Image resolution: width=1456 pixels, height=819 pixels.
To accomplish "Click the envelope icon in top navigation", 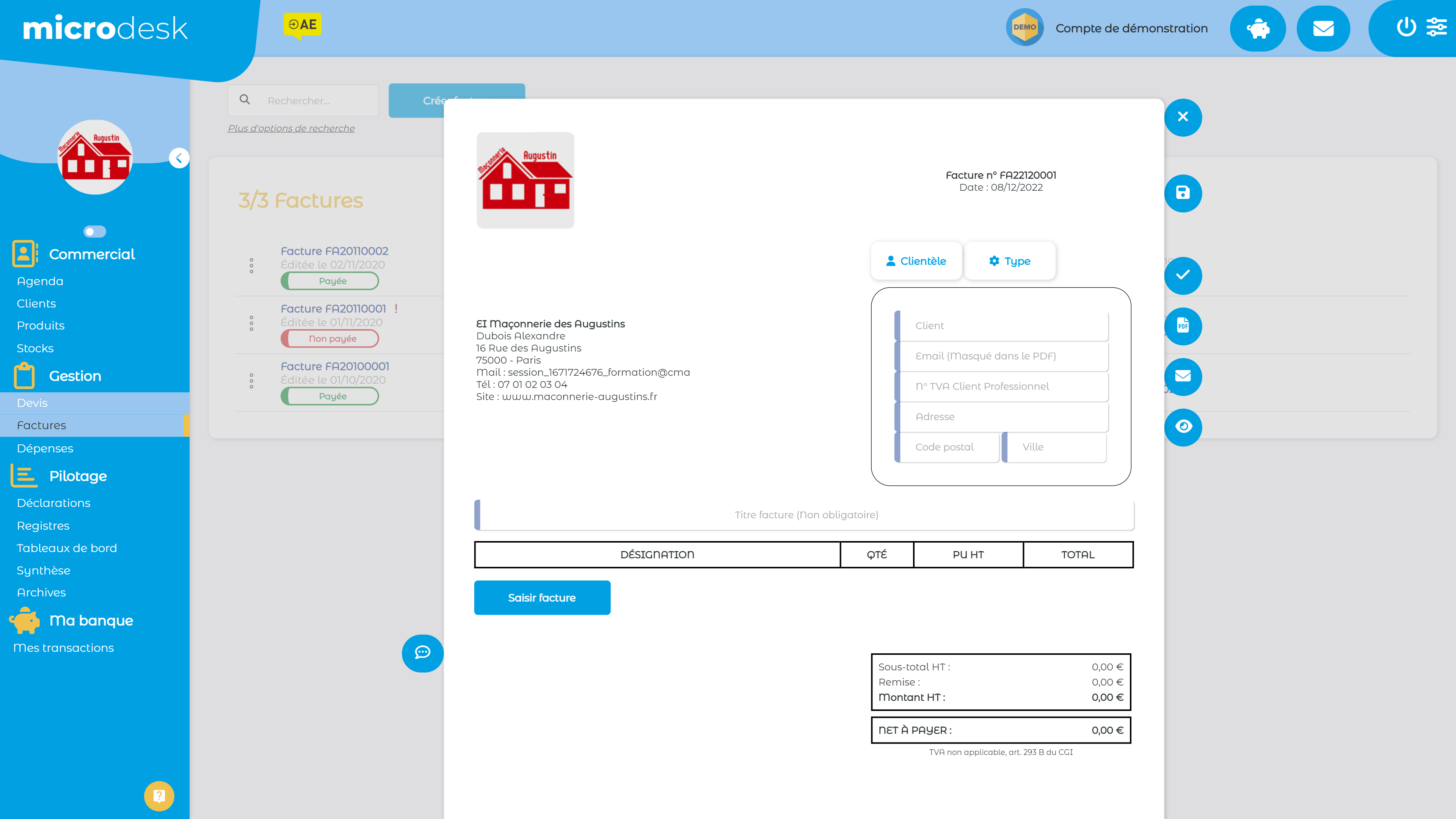I will [1323, 28].
